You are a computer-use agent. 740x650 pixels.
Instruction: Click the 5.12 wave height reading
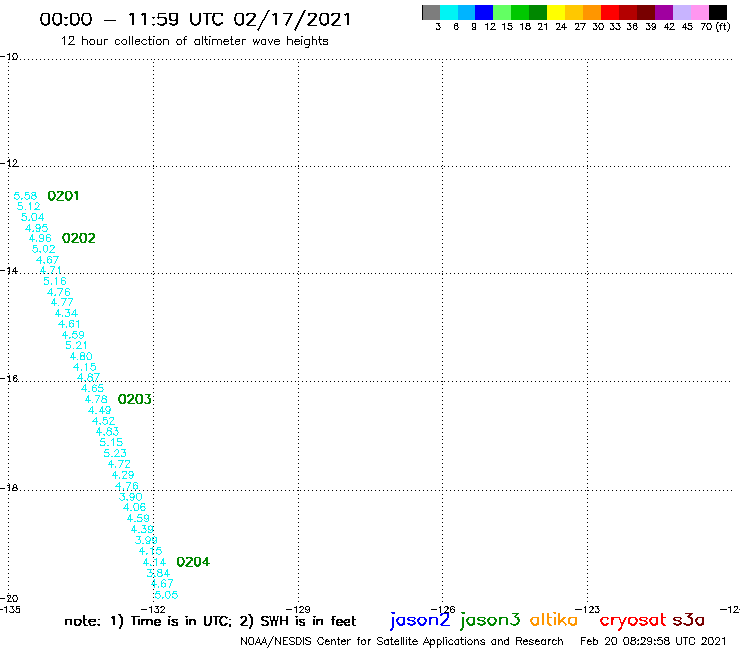pyautogui.click(x=28, y=206)
